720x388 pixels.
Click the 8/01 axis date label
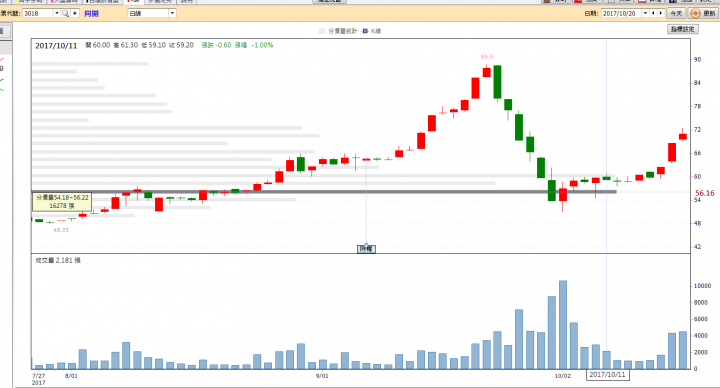point(71,376)
